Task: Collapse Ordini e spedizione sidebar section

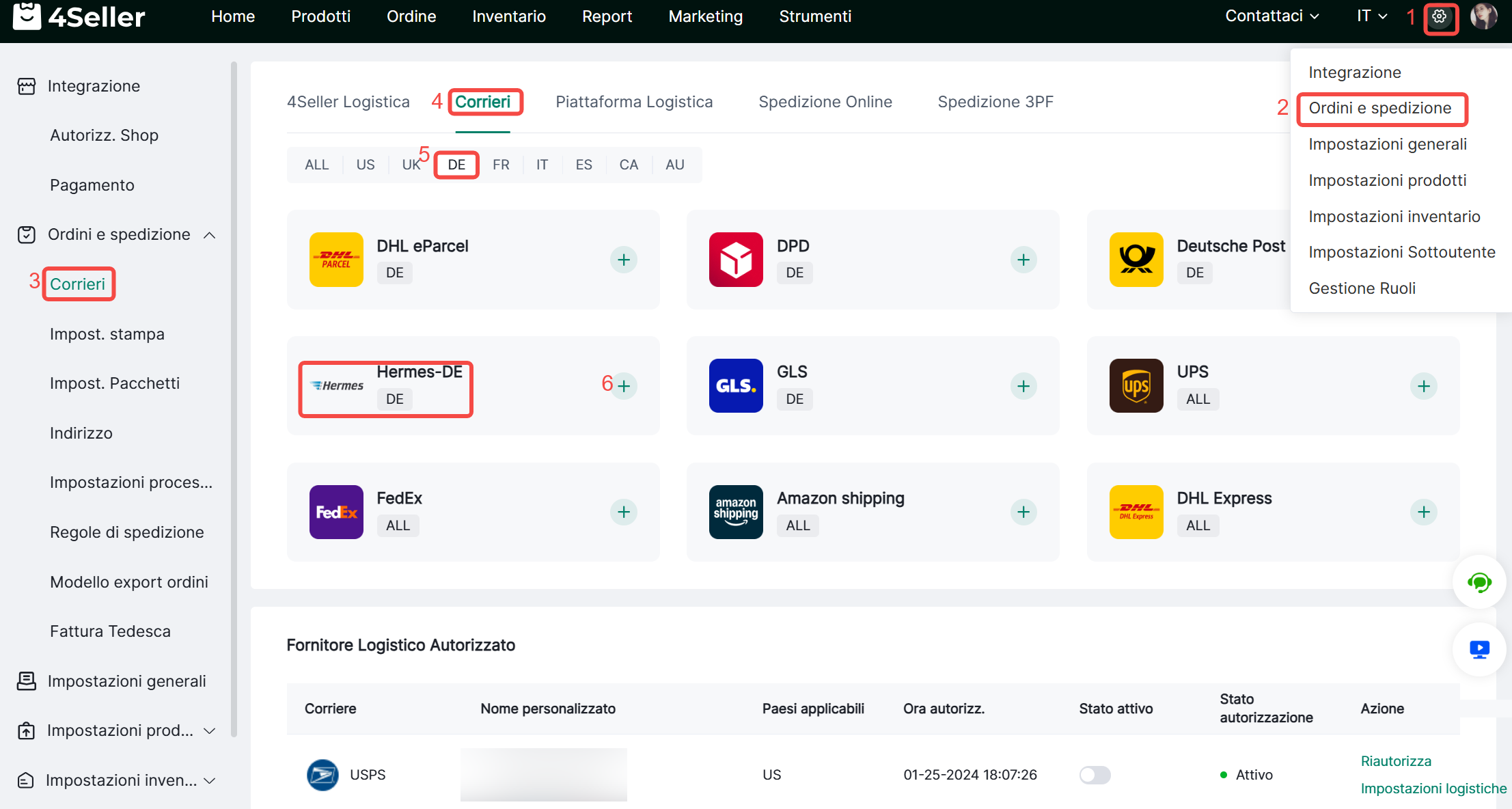Action: pyautogui.click(x=210, y=235)
